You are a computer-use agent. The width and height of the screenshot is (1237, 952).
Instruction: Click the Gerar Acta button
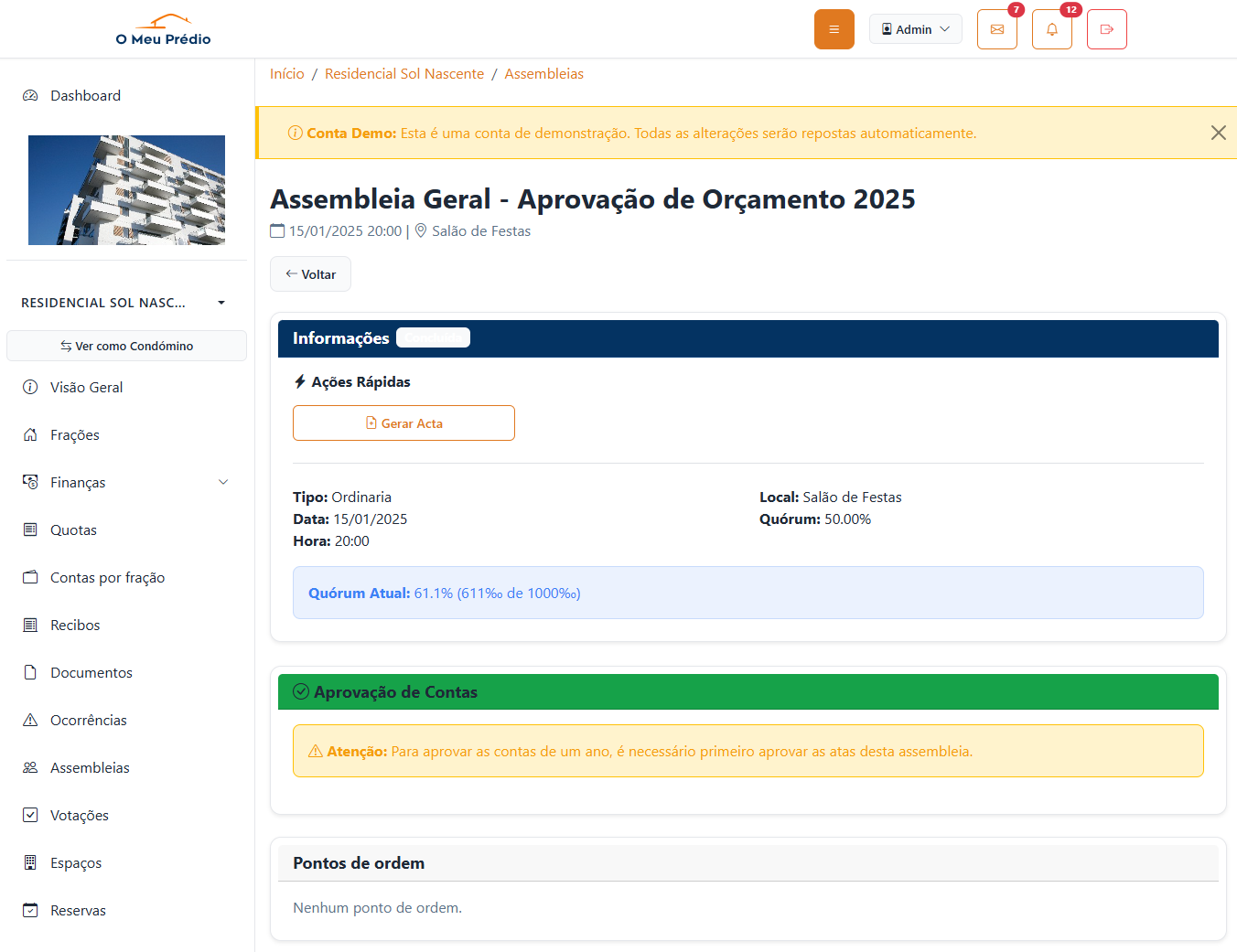[x=403, y=423]
